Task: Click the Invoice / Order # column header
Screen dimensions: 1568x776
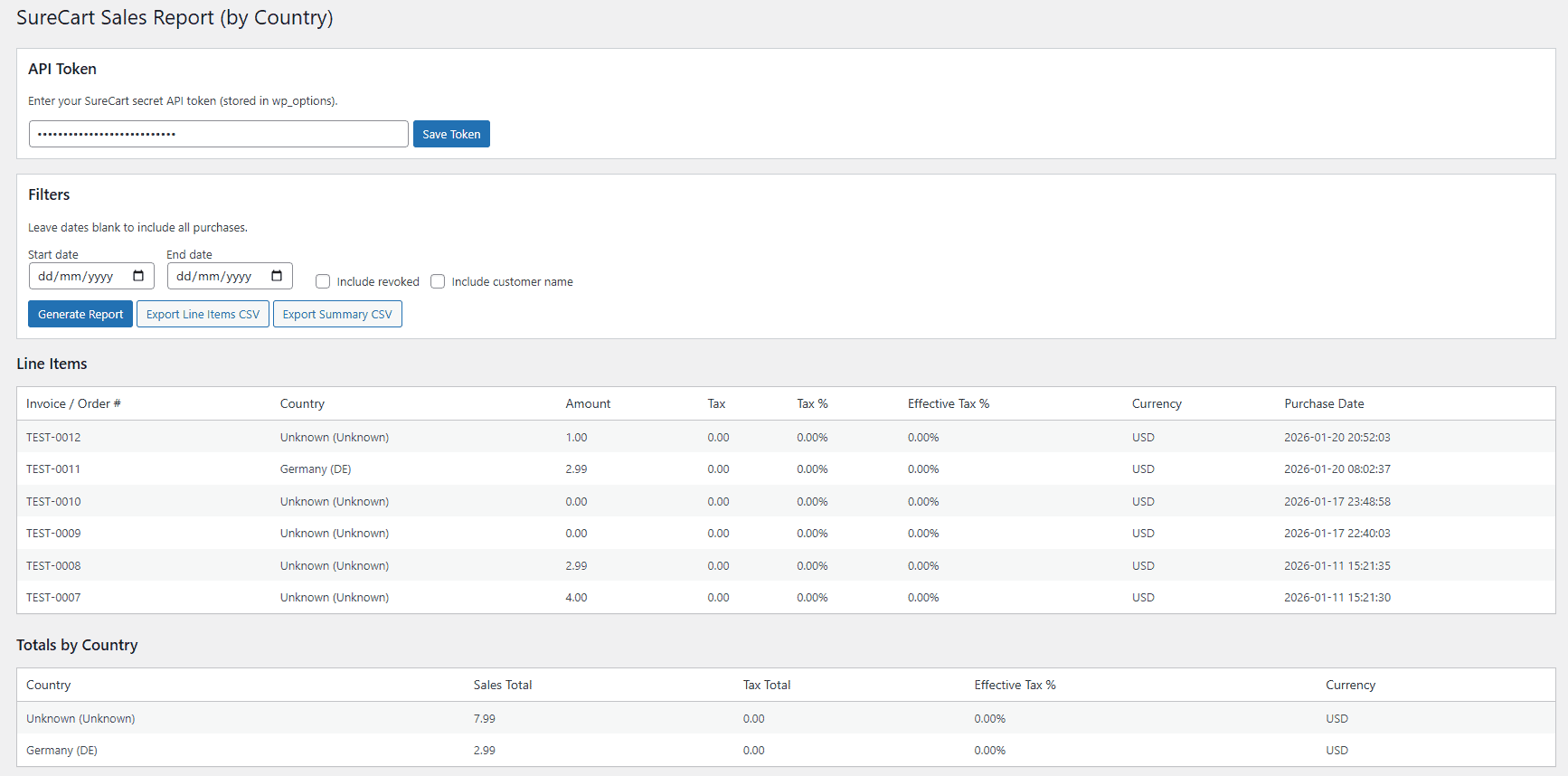Action: click(x=73, y=403)
